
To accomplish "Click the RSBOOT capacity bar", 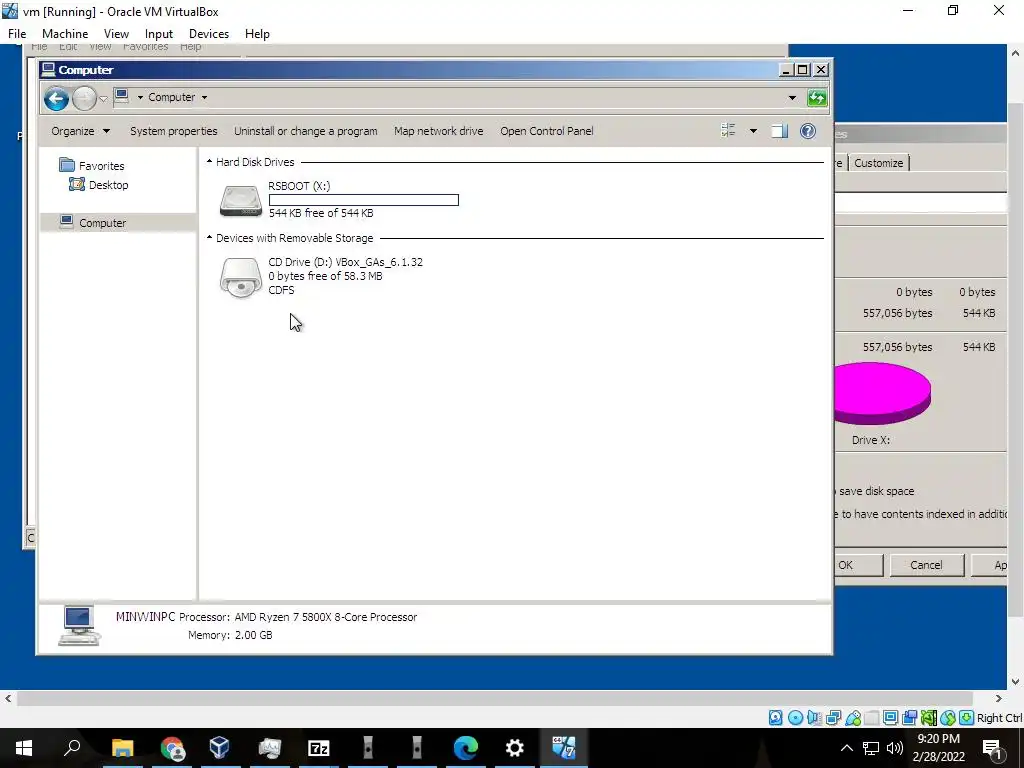I will pyautogui.click(x=364, y=200).
